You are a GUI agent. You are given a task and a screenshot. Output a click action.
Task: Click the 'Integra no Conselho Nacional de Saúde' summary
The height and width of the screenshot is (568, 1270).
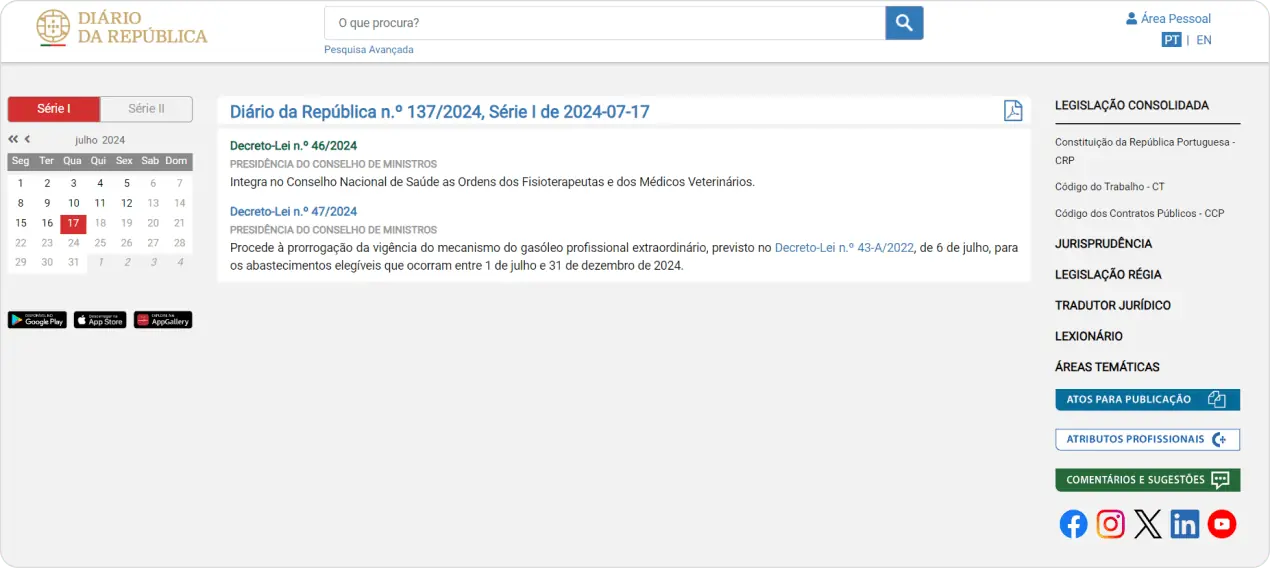click(492, 182)
